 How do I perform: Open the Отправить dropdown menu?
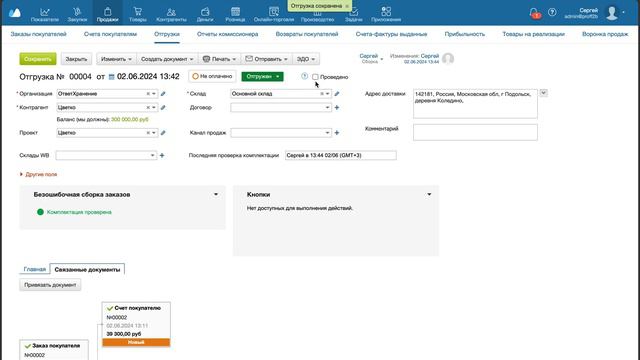(267, 59)
